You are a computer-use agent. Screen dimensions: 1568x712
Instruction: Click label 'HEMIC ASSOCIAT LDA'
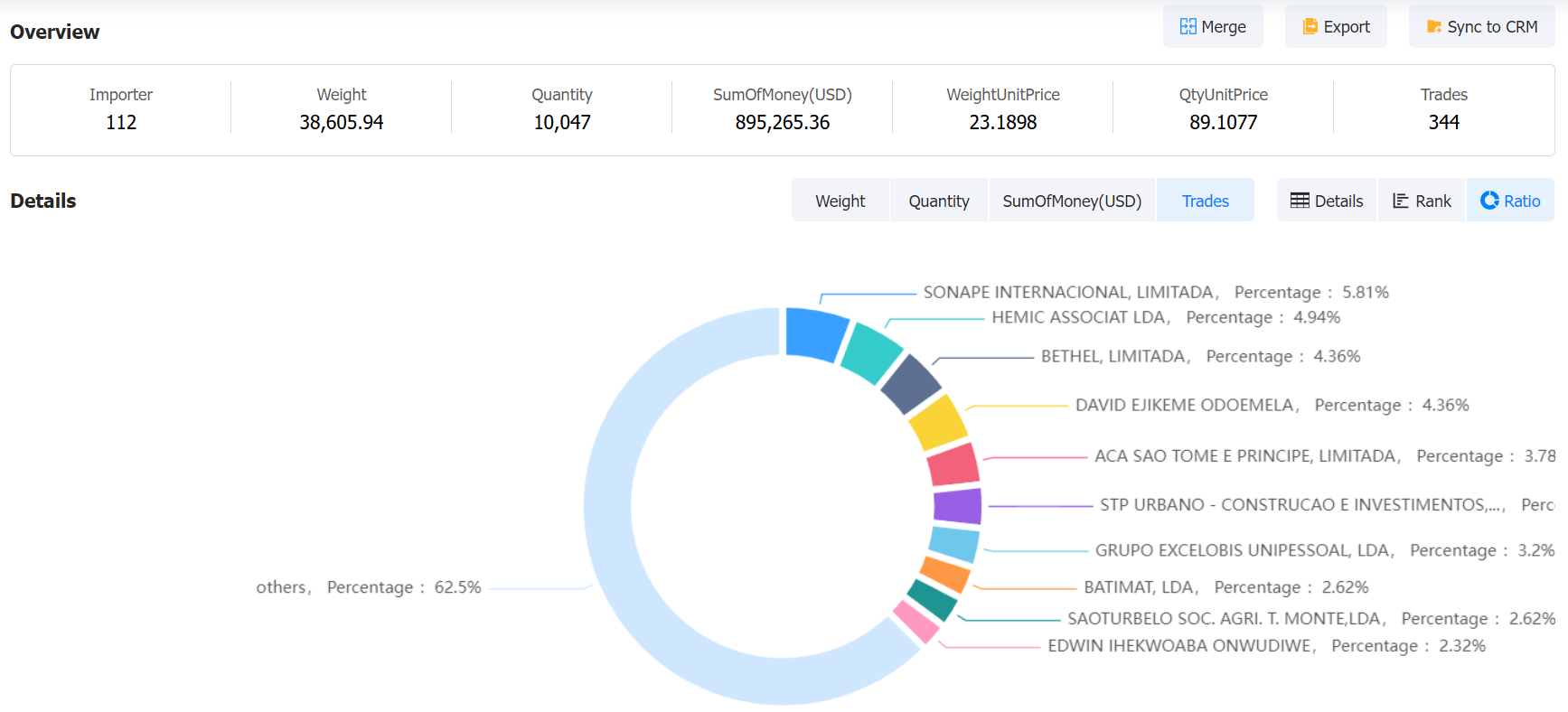1081,317
